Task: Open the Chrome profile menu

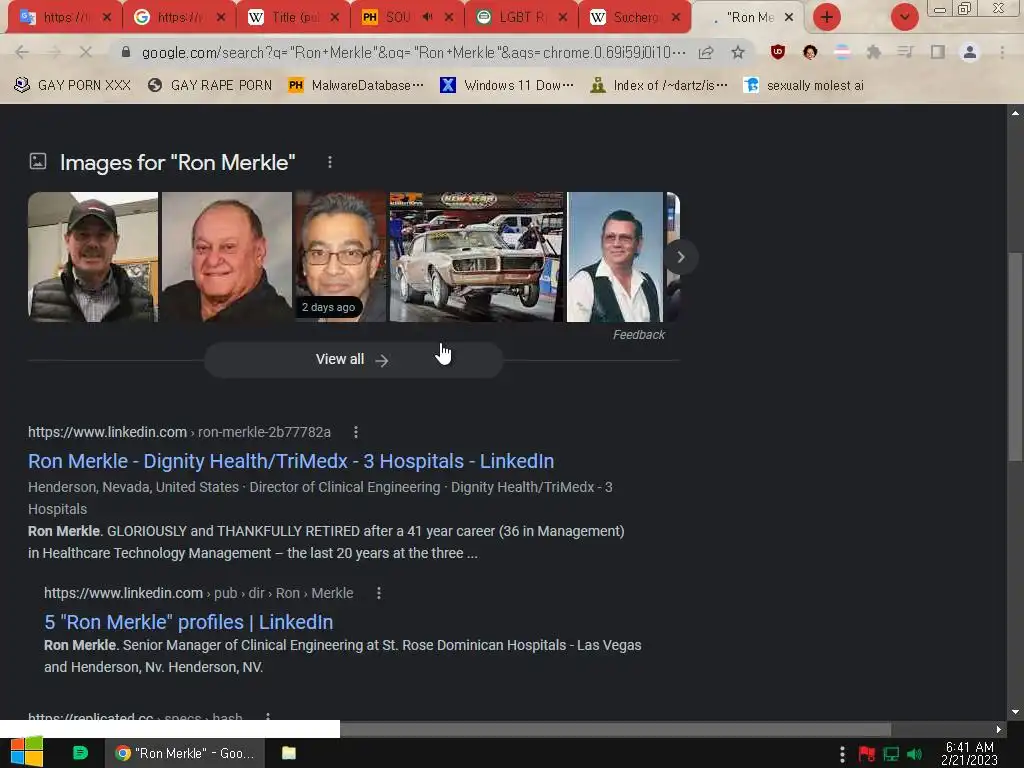Action: pos(969,52)
